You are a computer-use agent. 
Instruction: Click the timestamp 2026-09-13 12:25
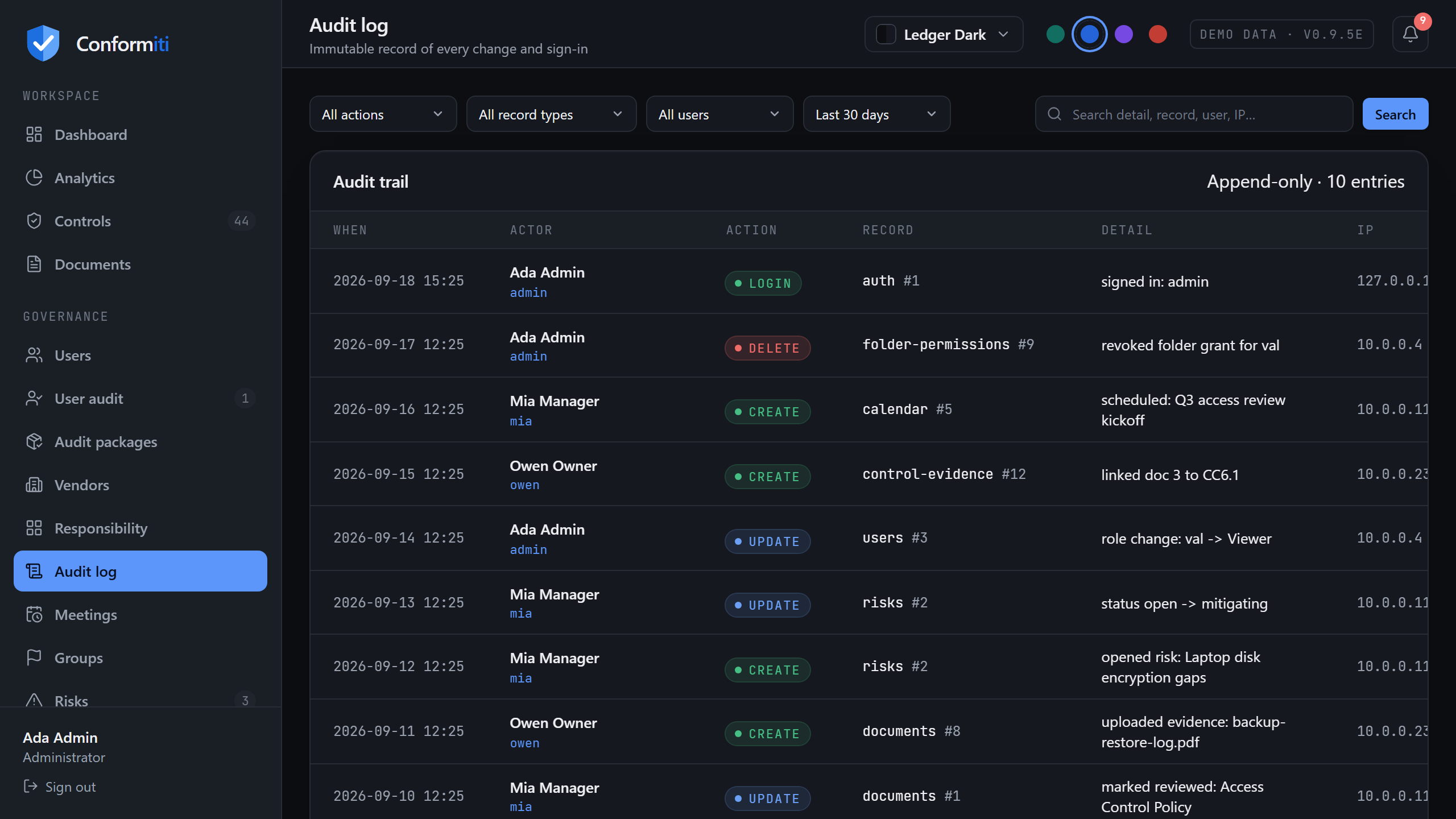pyautogui.click(x=399, y=603)
